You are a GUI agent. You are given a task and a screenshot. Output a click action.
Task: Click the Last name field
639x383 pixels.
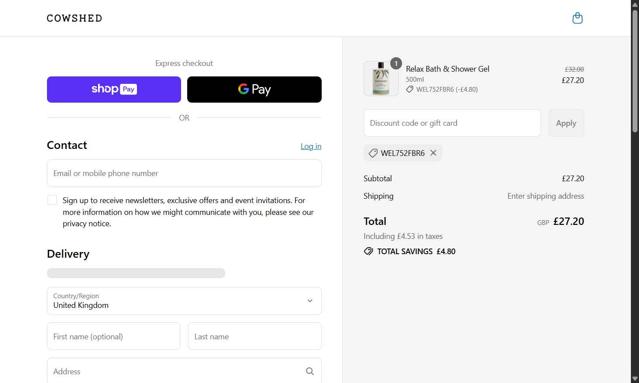[x=255, y=337]
